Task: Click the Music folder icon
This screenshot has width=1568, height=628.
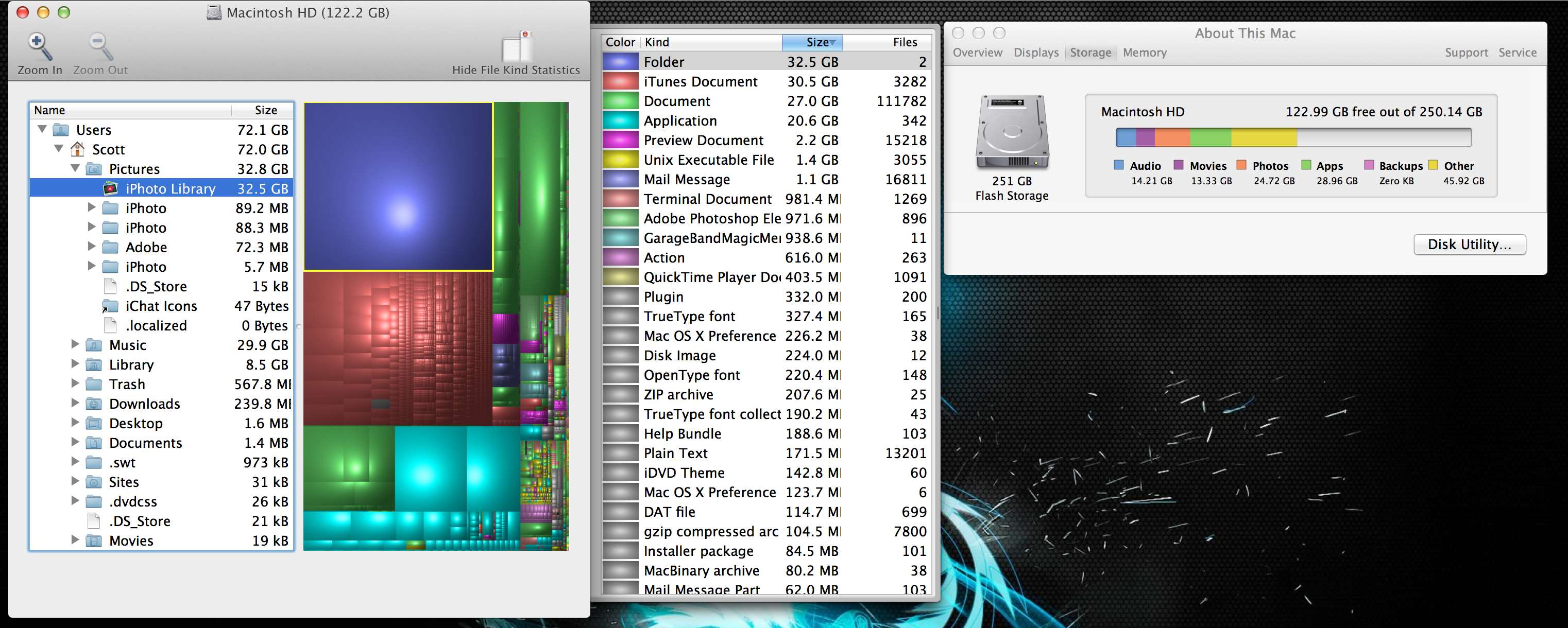Action: coord(94,345)
